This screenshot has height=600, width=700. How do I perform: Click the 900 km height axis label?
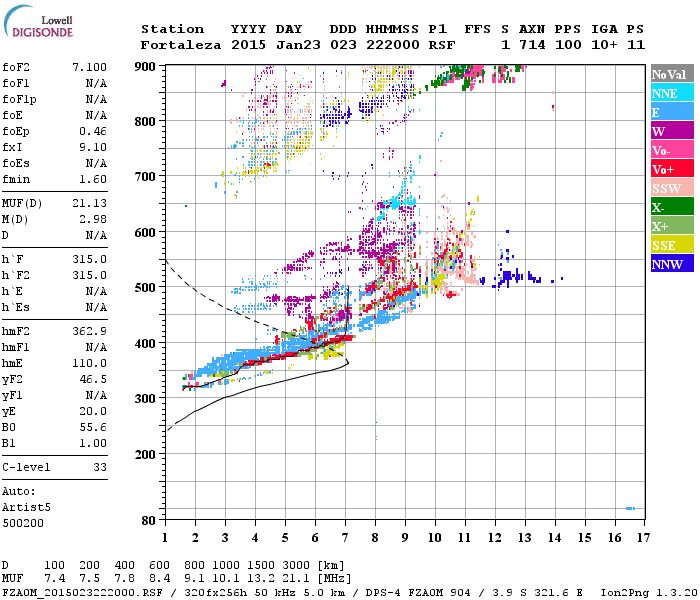[x=145, y=67]
